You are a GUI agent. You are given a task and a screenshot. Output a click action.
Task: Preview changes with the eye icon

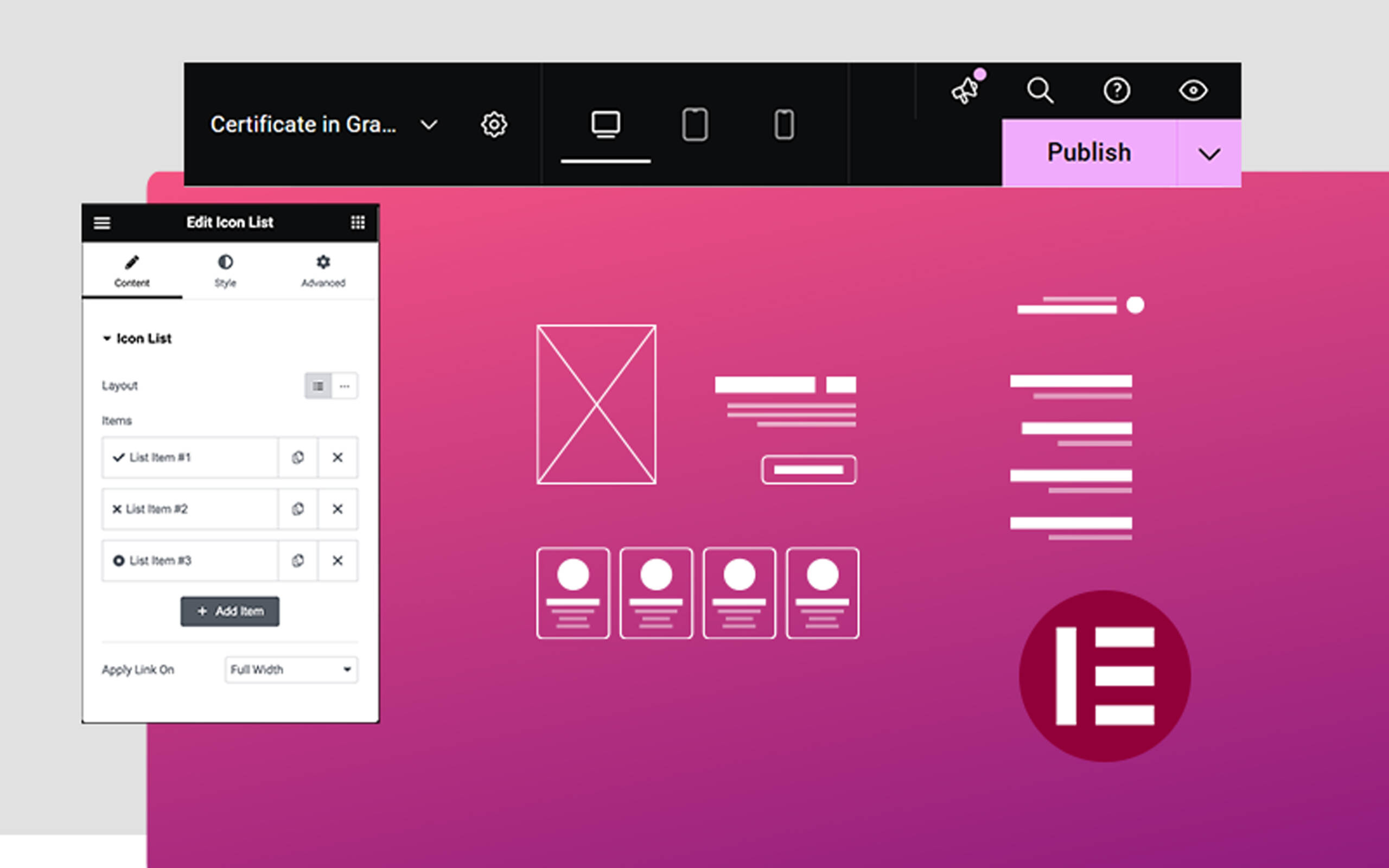pos(1193,90)
